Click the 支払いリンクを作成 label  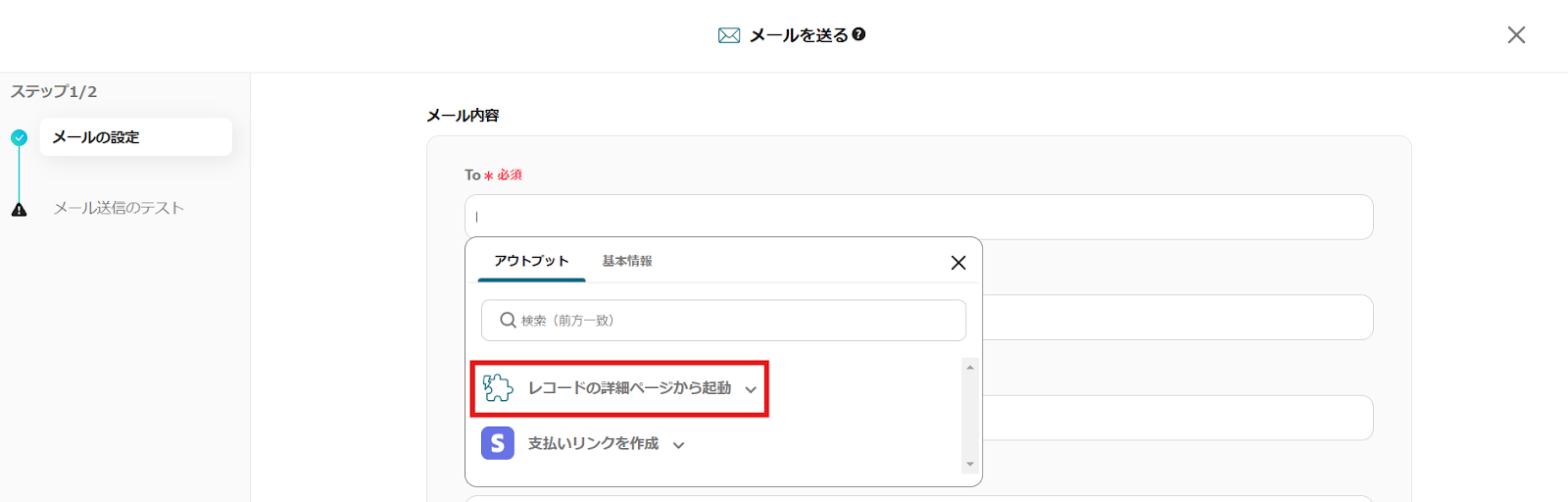click(593, 444)
